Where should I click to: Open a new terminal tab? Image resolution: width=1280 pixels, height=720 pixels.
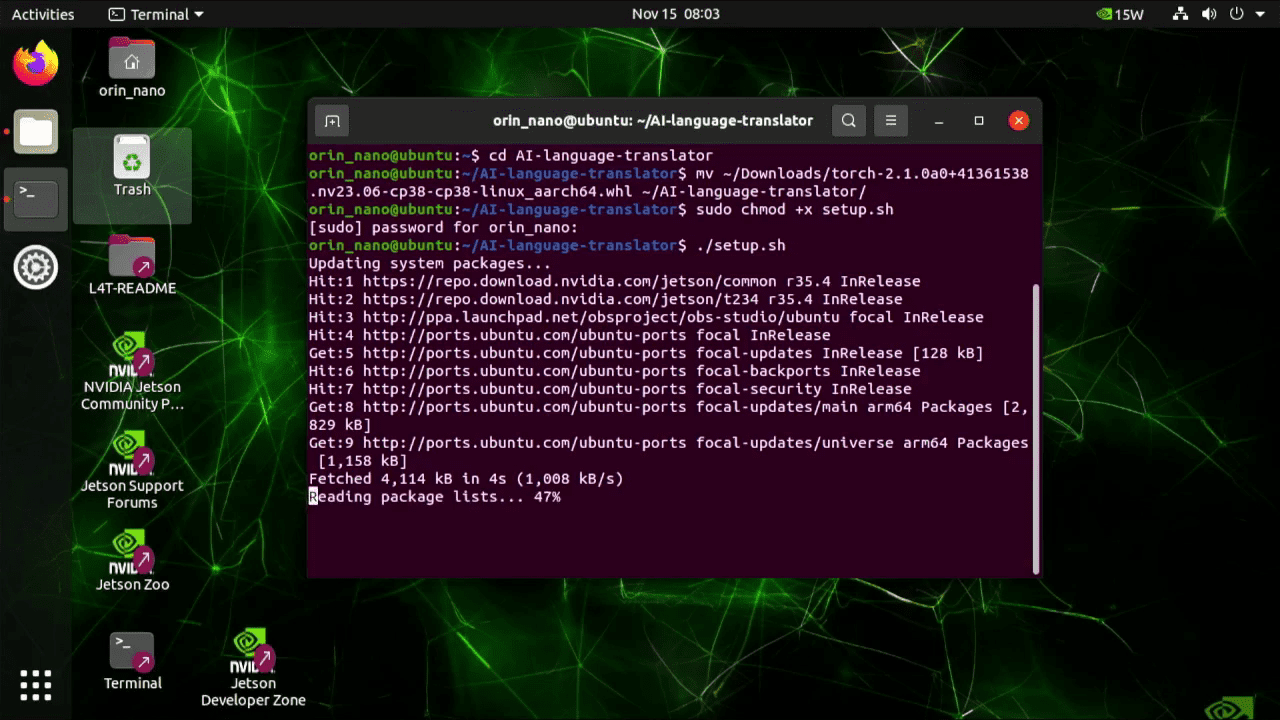(x=331, y=120)
